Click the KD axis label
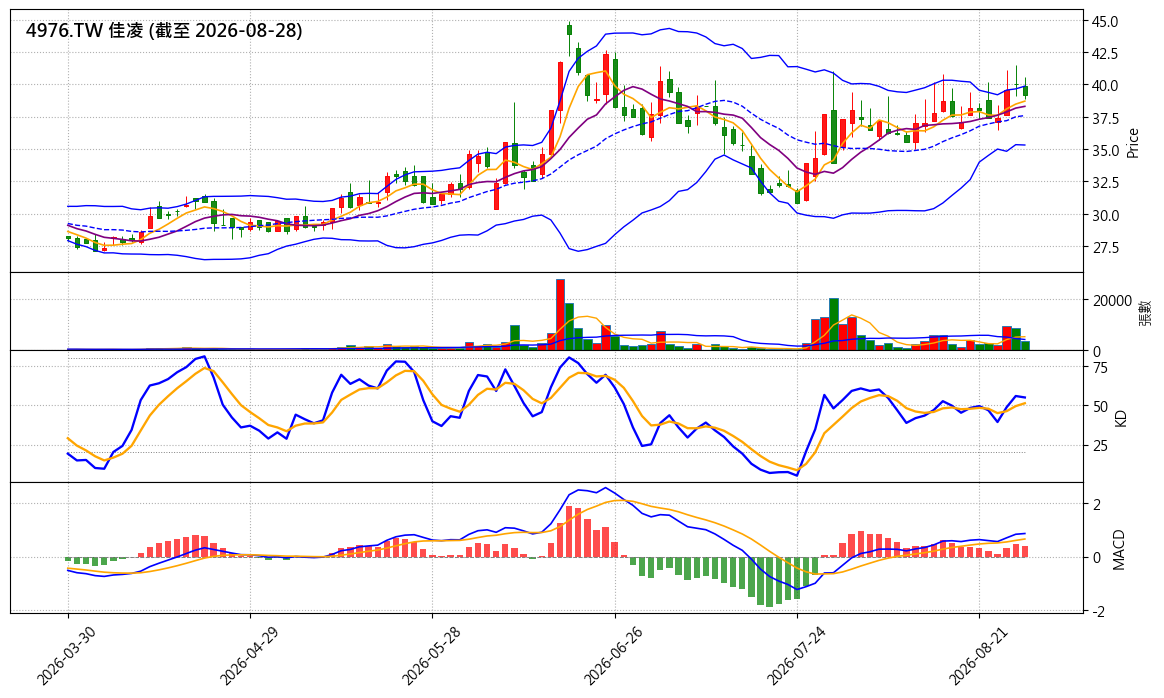Screen dimensions: 1164x698 pos(1121,418)
